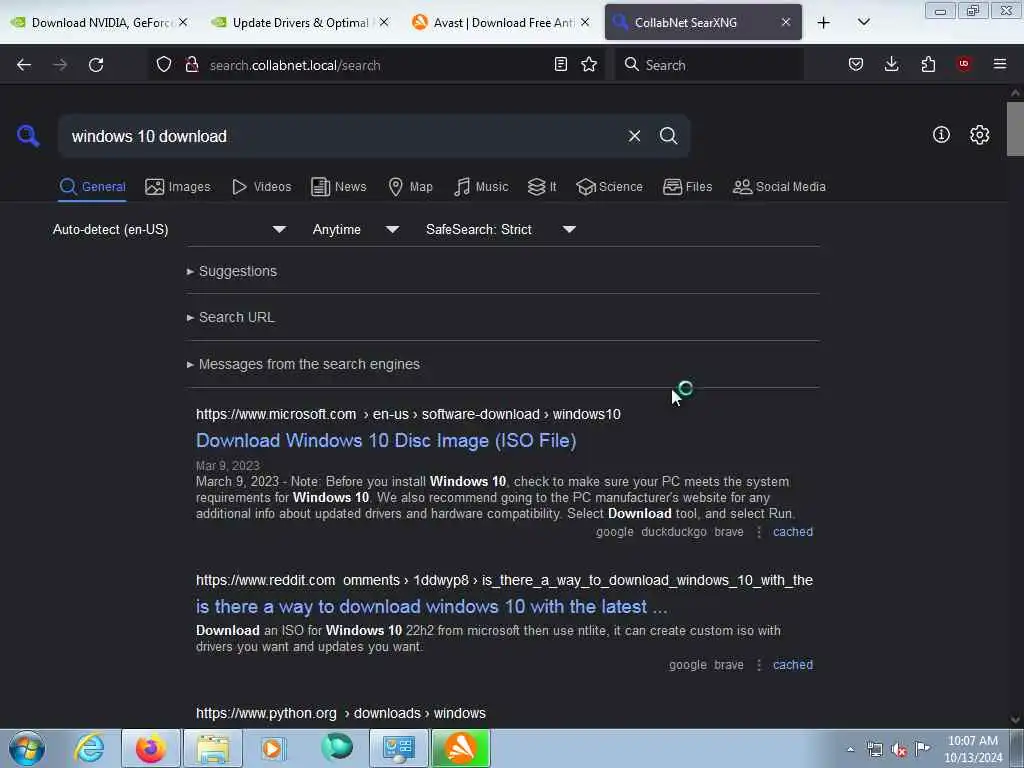Select the Videos search category

261,187
